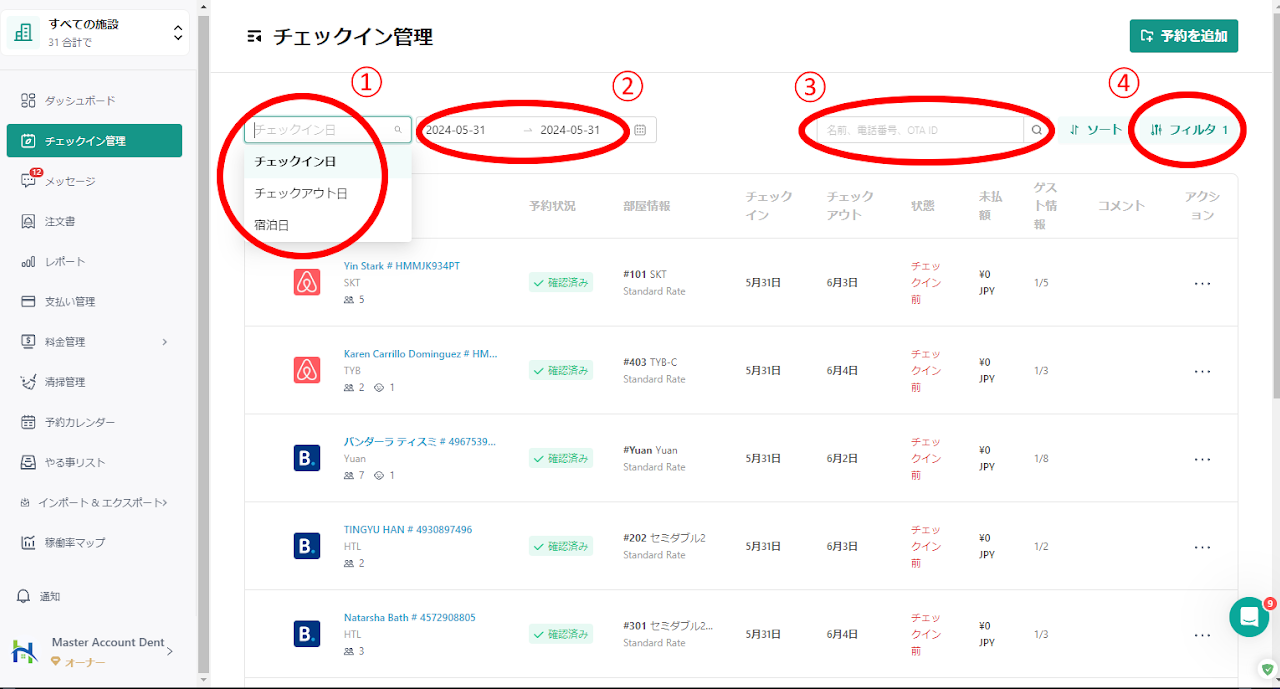
Task: Click Booking.com icon for TINGYU HAN
Action: [x=307, y=546]
